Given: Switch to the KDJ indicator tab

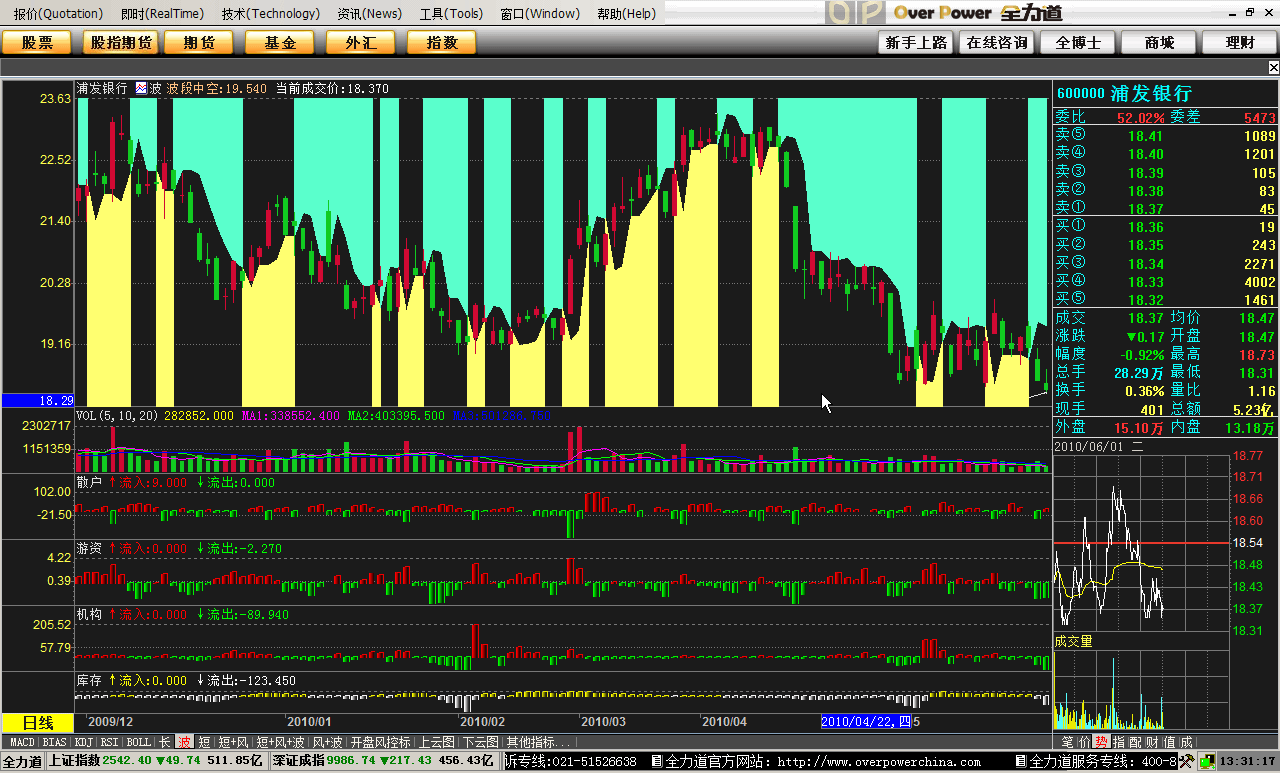Looking at the screenshot, I should pos(84,742).
